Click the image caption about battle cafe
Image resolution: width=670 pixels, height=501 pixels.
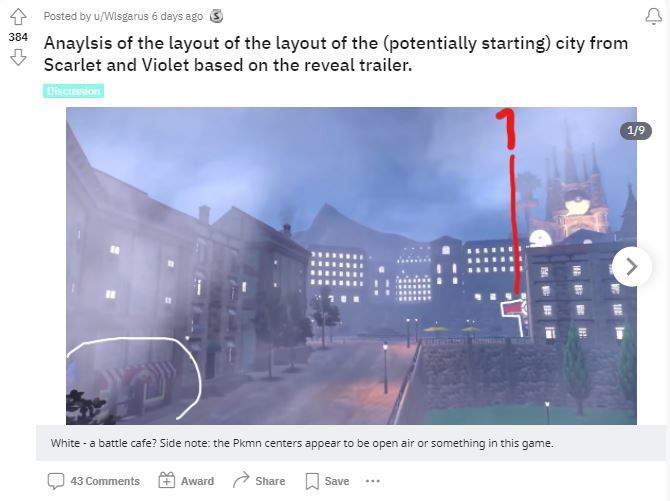click(x=302, y=443)
